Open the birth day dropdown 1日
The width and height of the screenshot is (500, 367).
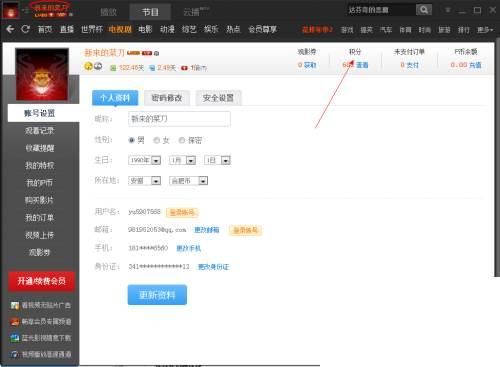(x=217, y=160)
